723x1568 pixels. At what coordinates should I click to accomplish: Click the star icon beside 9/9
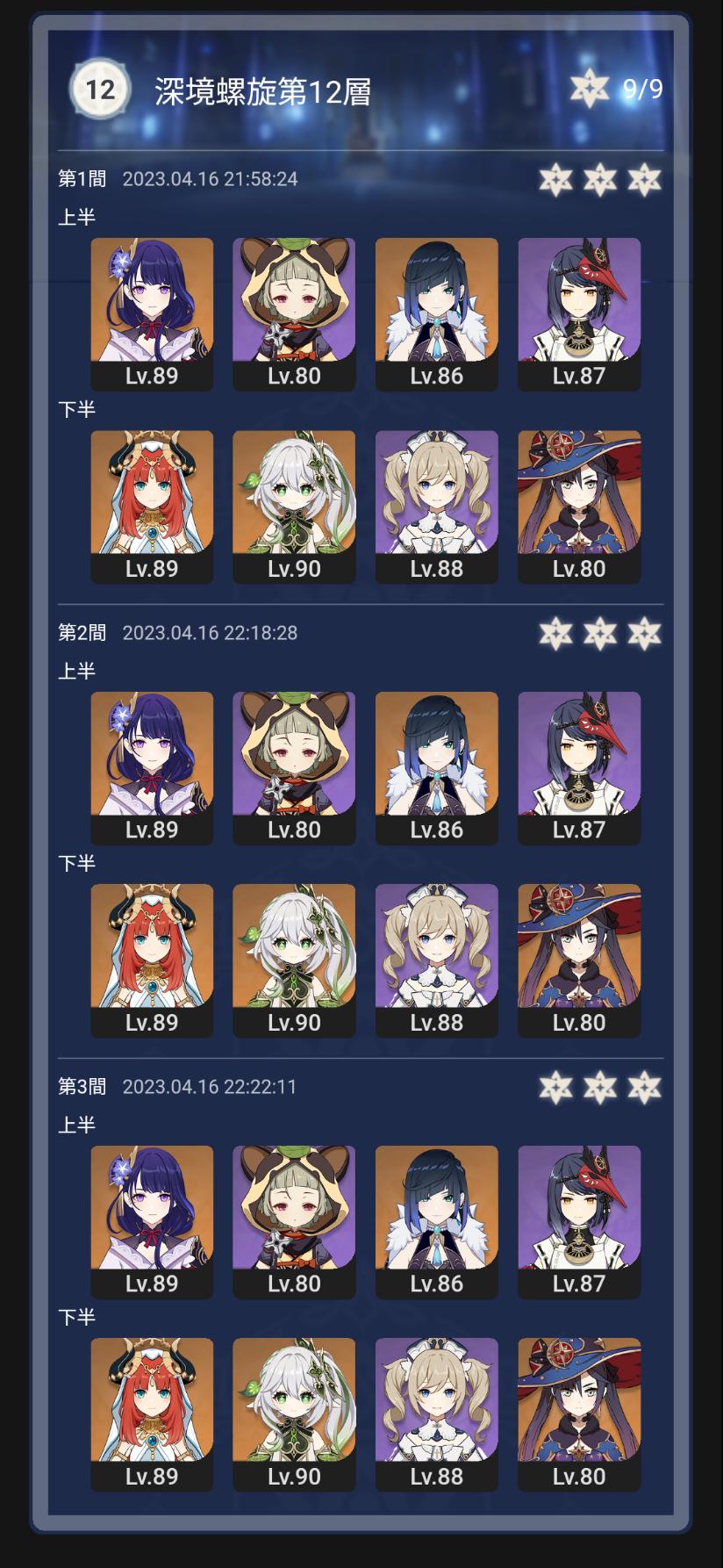tap(589, 89)
